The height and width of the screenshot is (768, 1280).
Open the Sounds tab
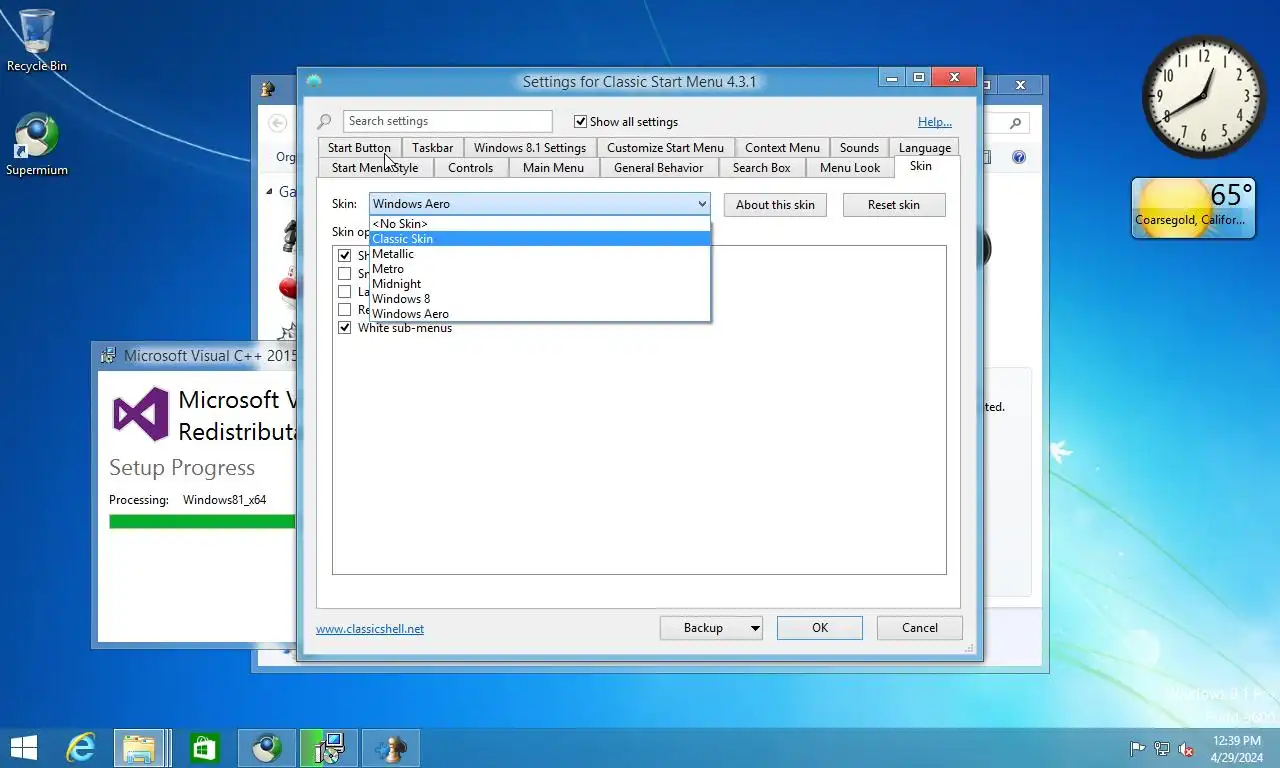859,148
